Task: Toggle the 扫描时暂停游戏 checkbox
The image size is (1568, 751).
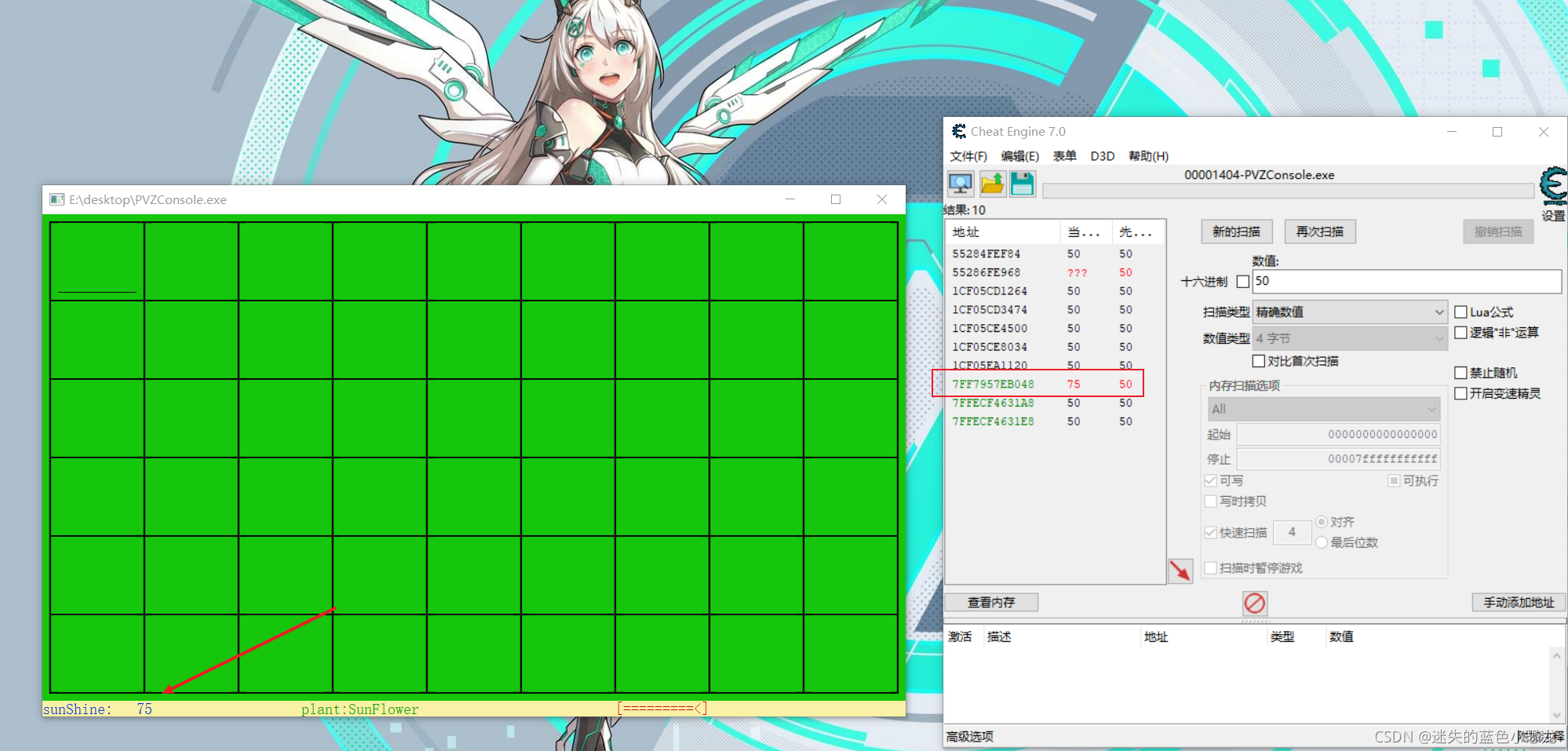Action: (x=1210, y=567)
